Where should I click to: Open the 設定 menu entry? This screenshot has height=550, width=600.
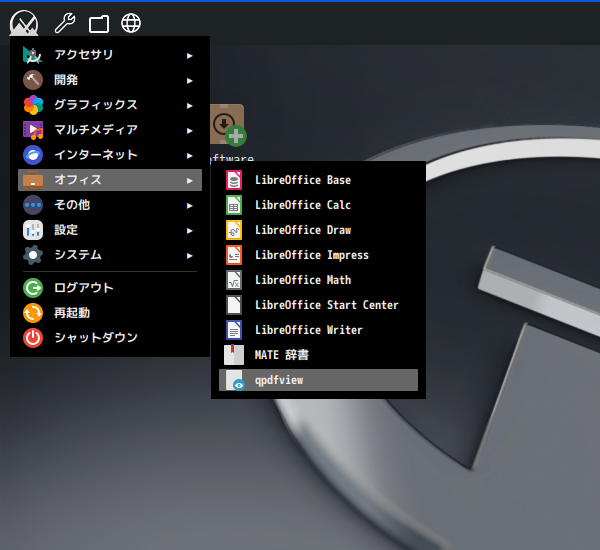tap(110, 230)
